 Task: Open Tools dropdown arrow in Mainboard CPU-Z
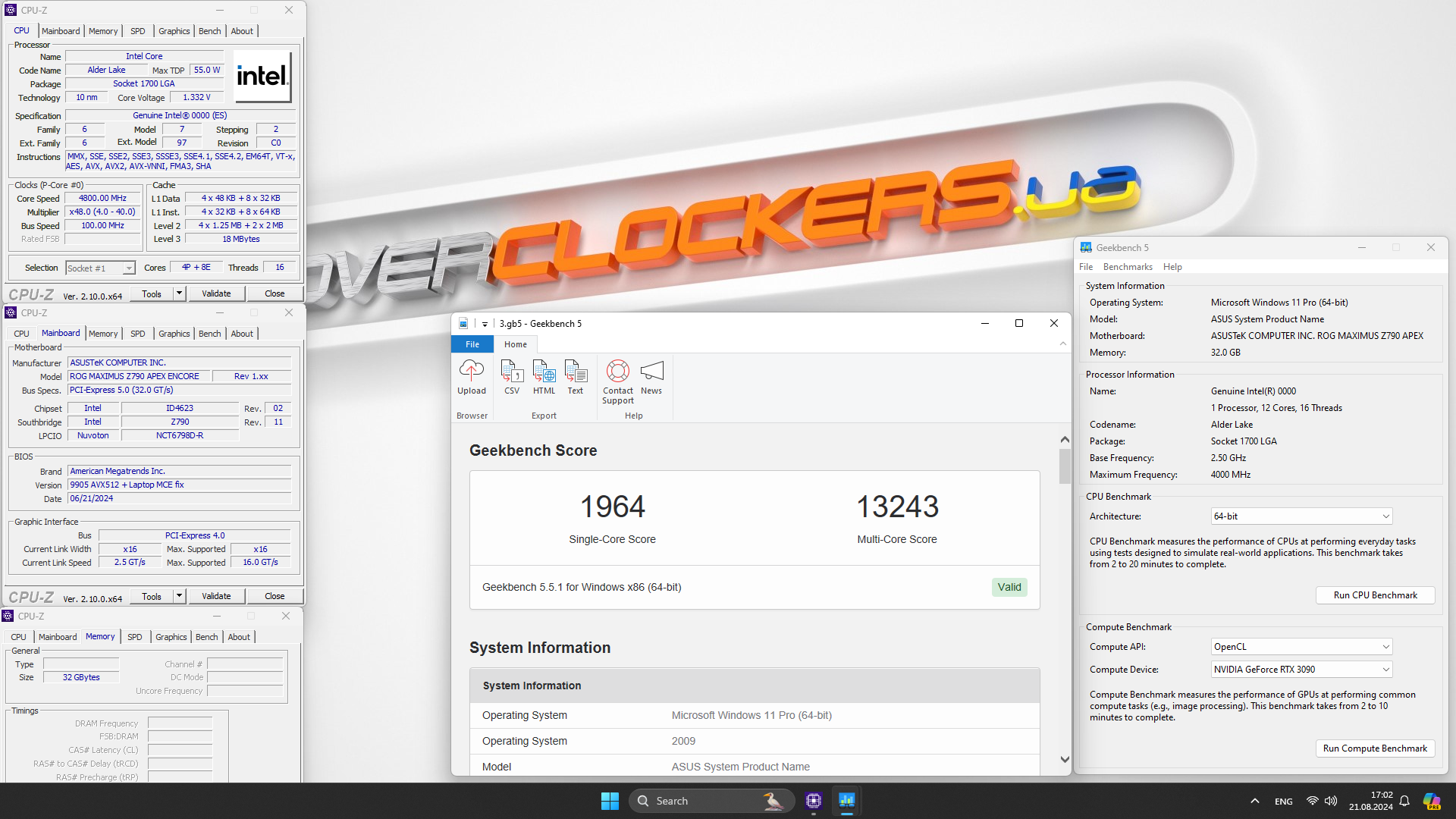[x=179, y=596]
